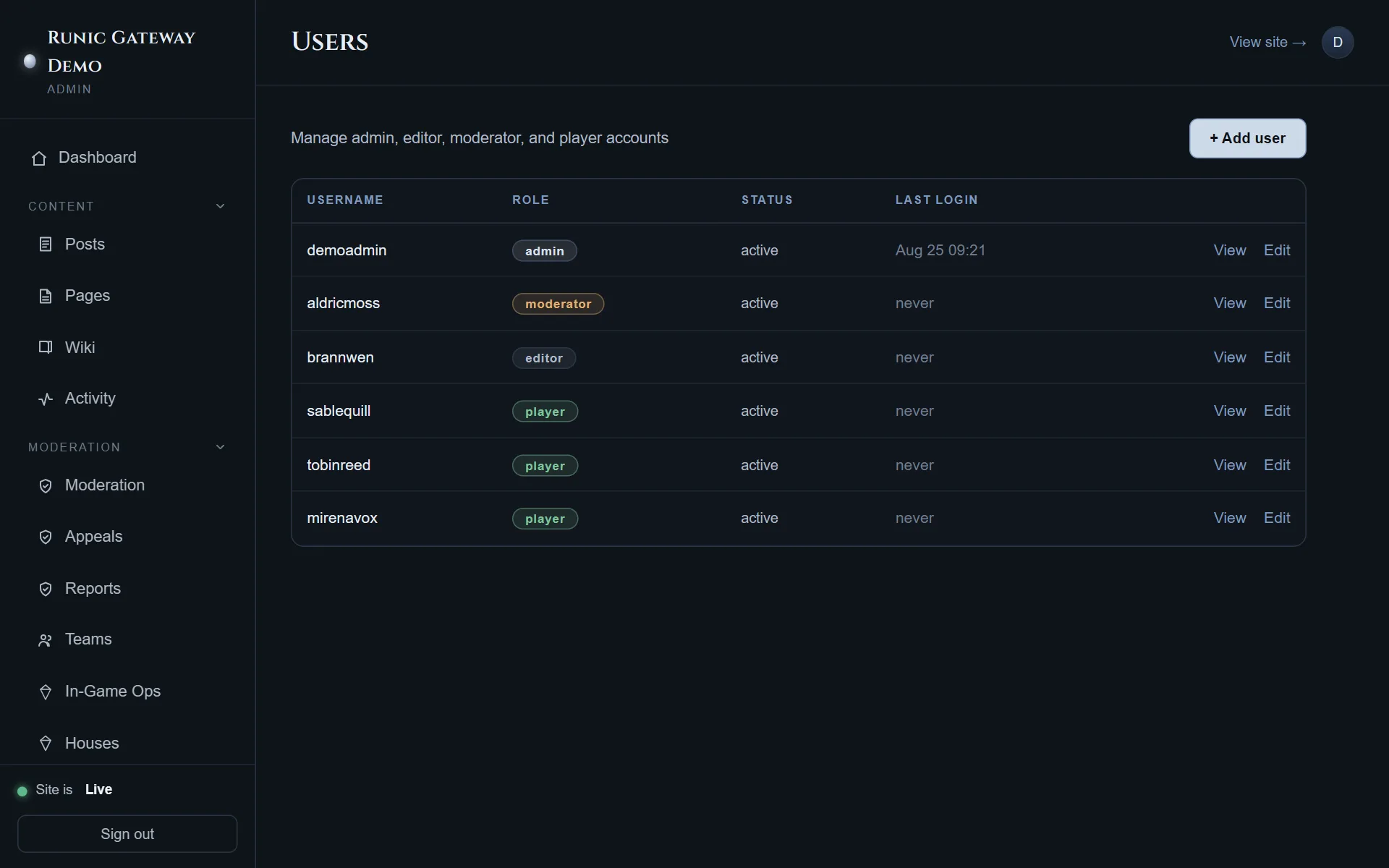
Task: Click the Teams people icon
Action: coord(46,640)
